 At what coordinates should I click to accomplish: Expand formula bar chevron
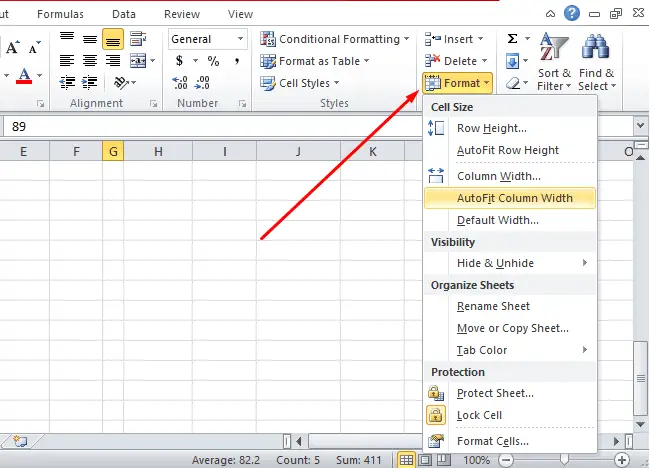[640, 125]
